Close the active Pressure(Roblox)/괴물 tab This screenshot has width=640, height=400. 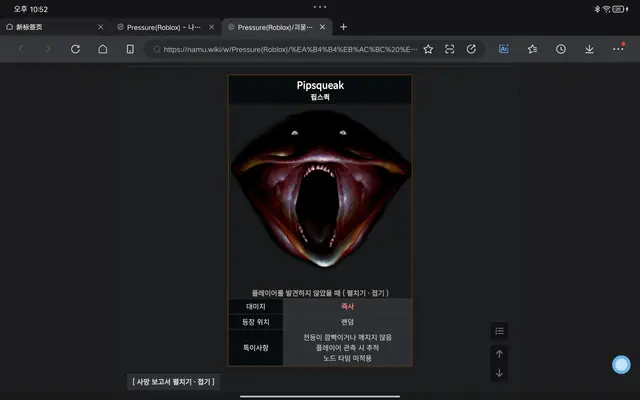[322, 27]
